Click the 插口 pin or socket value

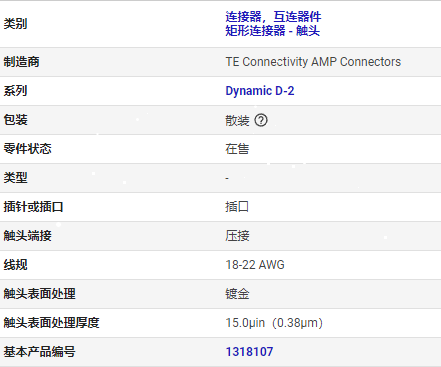[237, 207]
